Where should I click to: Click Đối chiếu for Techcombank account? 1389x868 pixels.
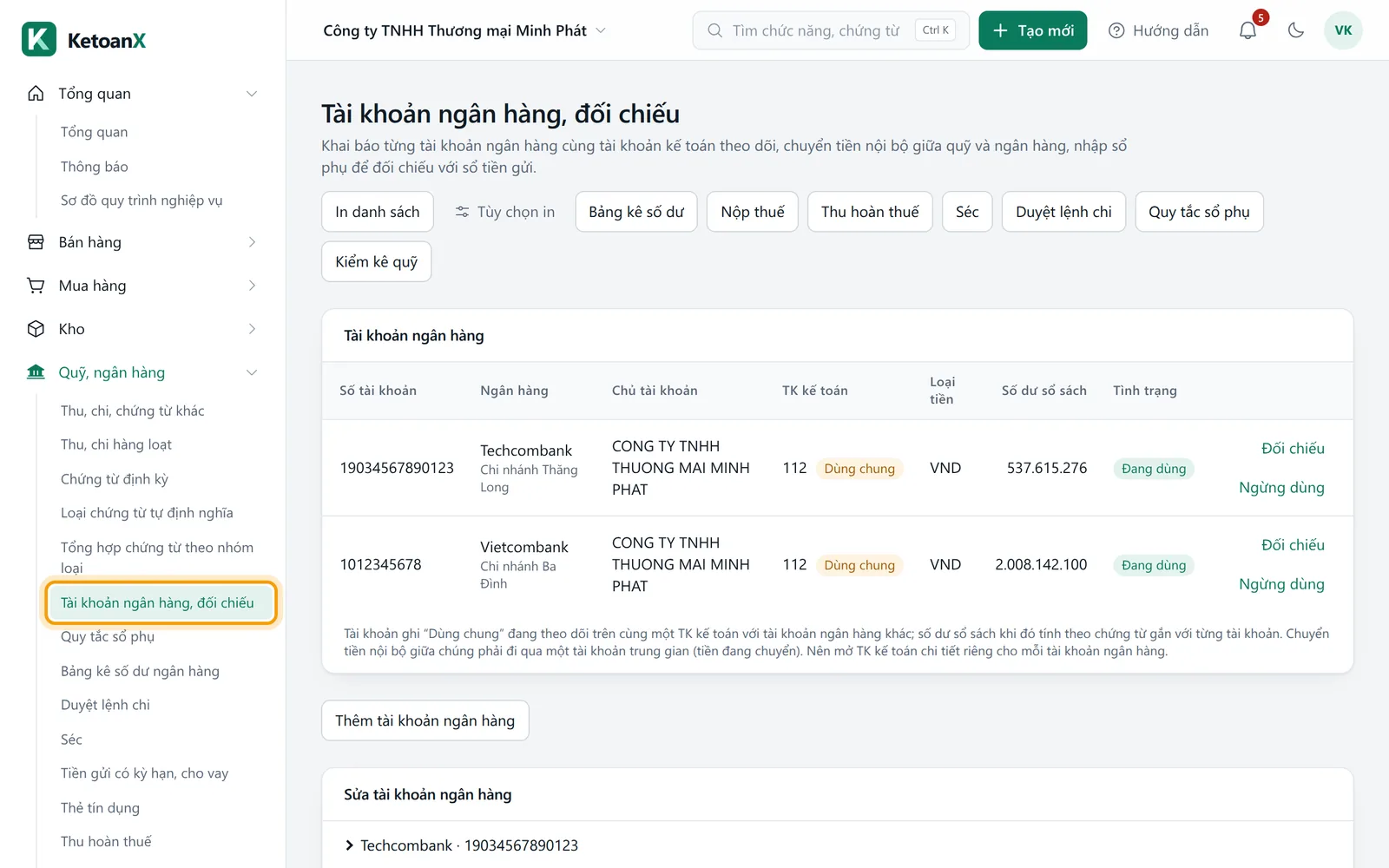click(1293, 449)
